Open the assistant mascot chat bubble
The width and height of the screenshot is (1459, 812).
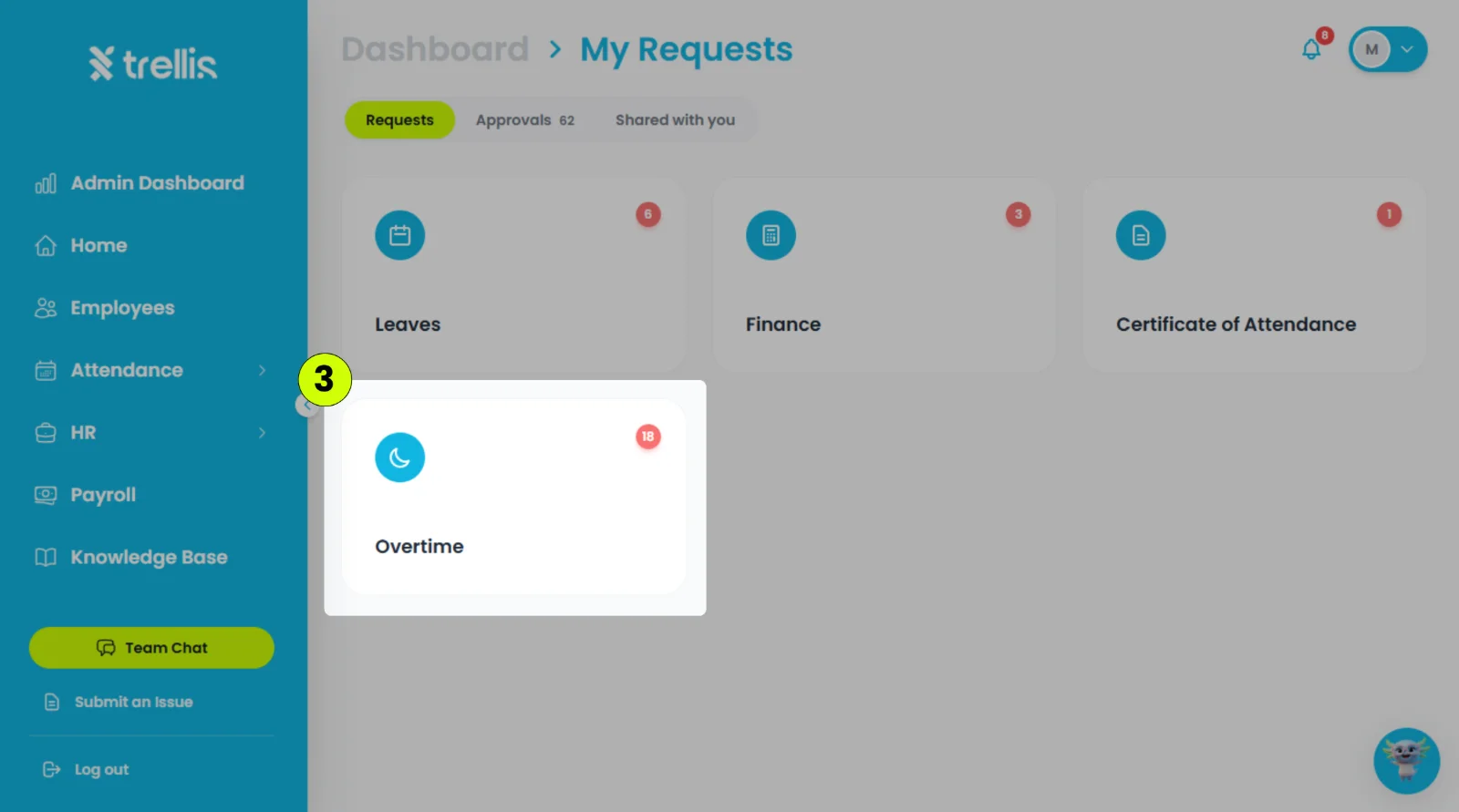coord(1407,760)
